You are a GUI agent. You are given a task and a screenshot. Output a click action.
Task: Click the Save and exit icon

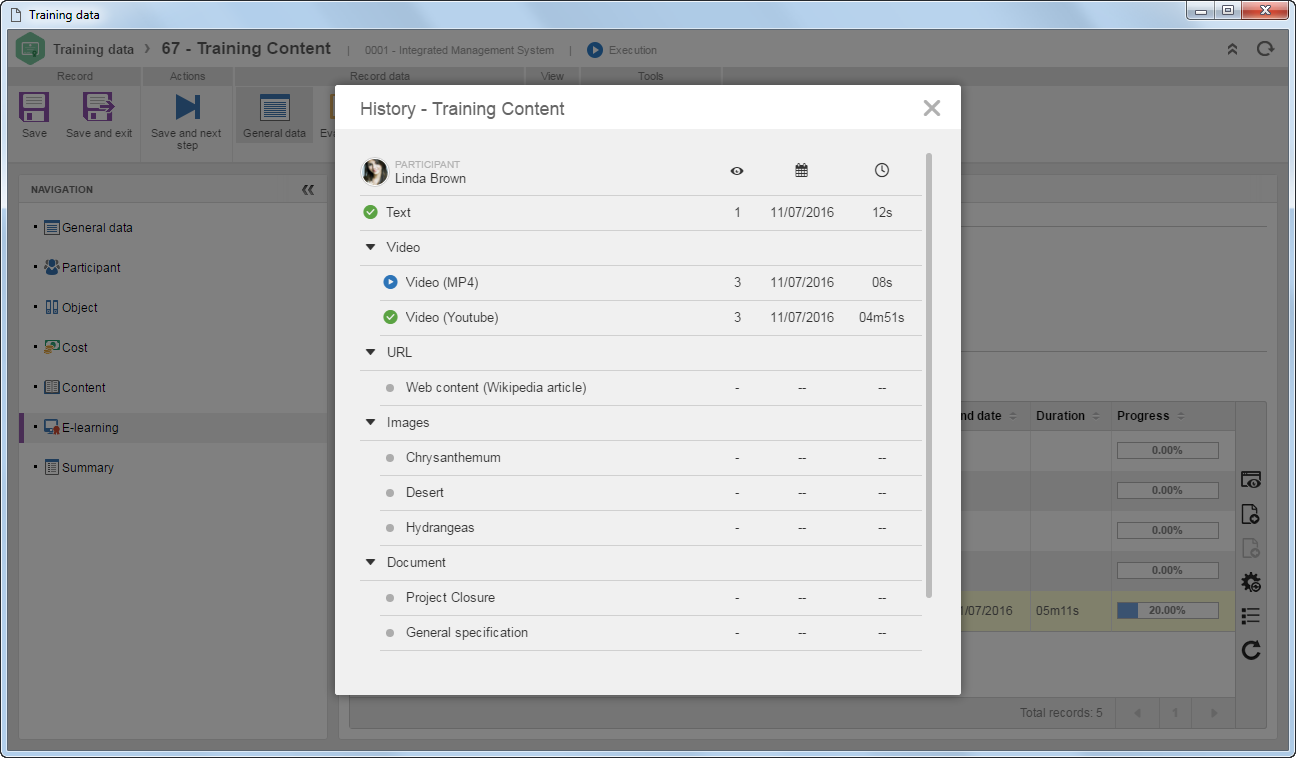point(99,107)
